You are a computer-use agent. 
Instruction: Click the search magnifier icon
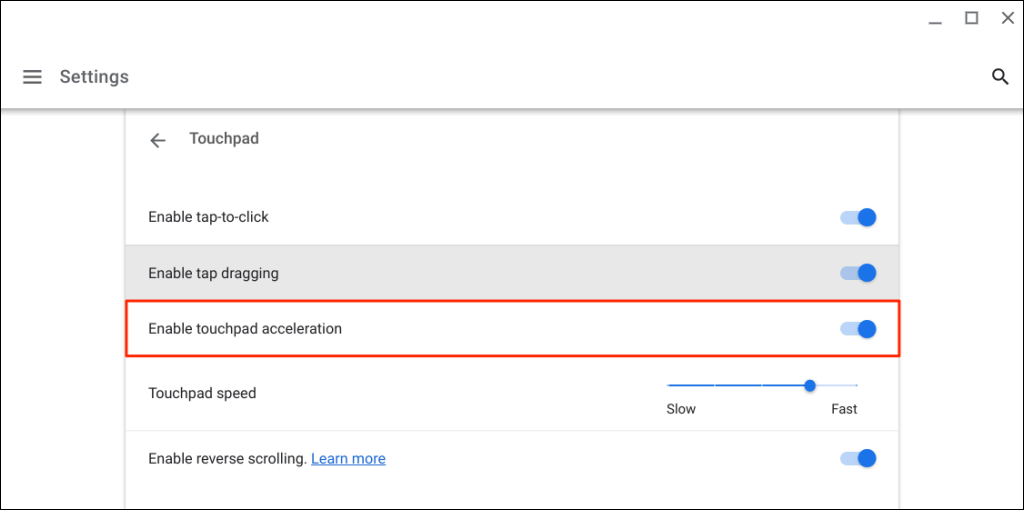coord(1000,77)
